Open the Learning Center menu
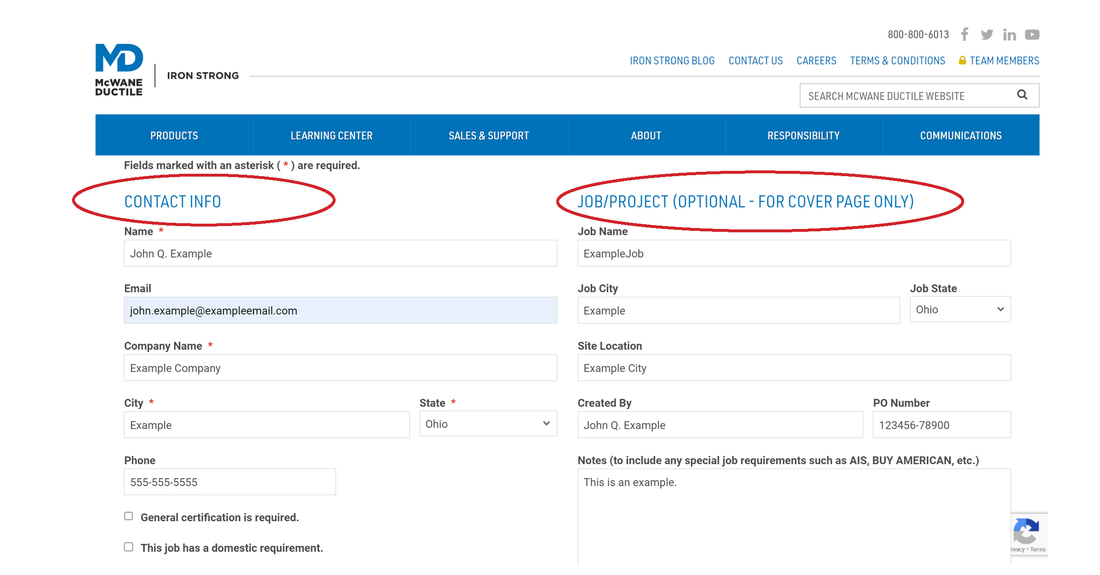The width and height of the screenshot is (1100, 575). click(331, 135)
